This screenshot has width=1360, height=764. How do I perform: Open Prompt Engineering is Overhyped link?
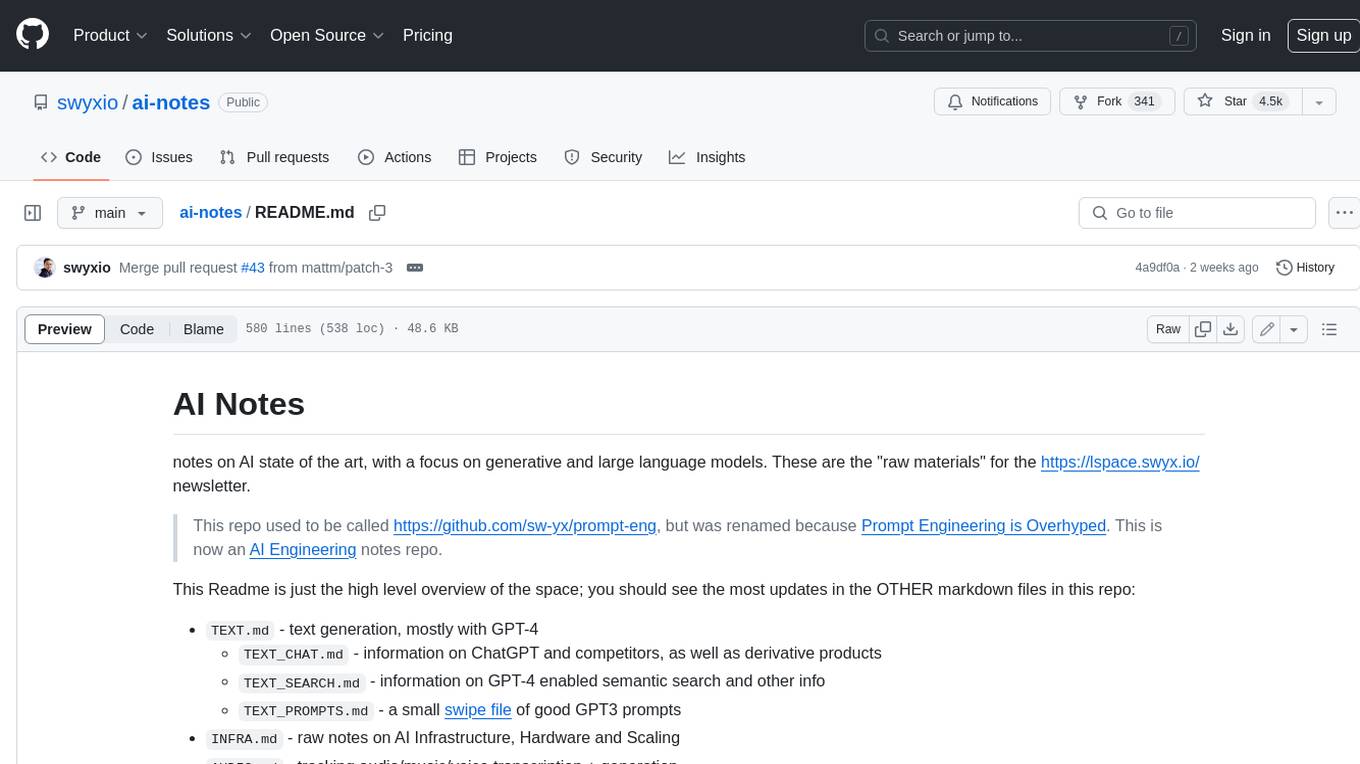point(983,525)
